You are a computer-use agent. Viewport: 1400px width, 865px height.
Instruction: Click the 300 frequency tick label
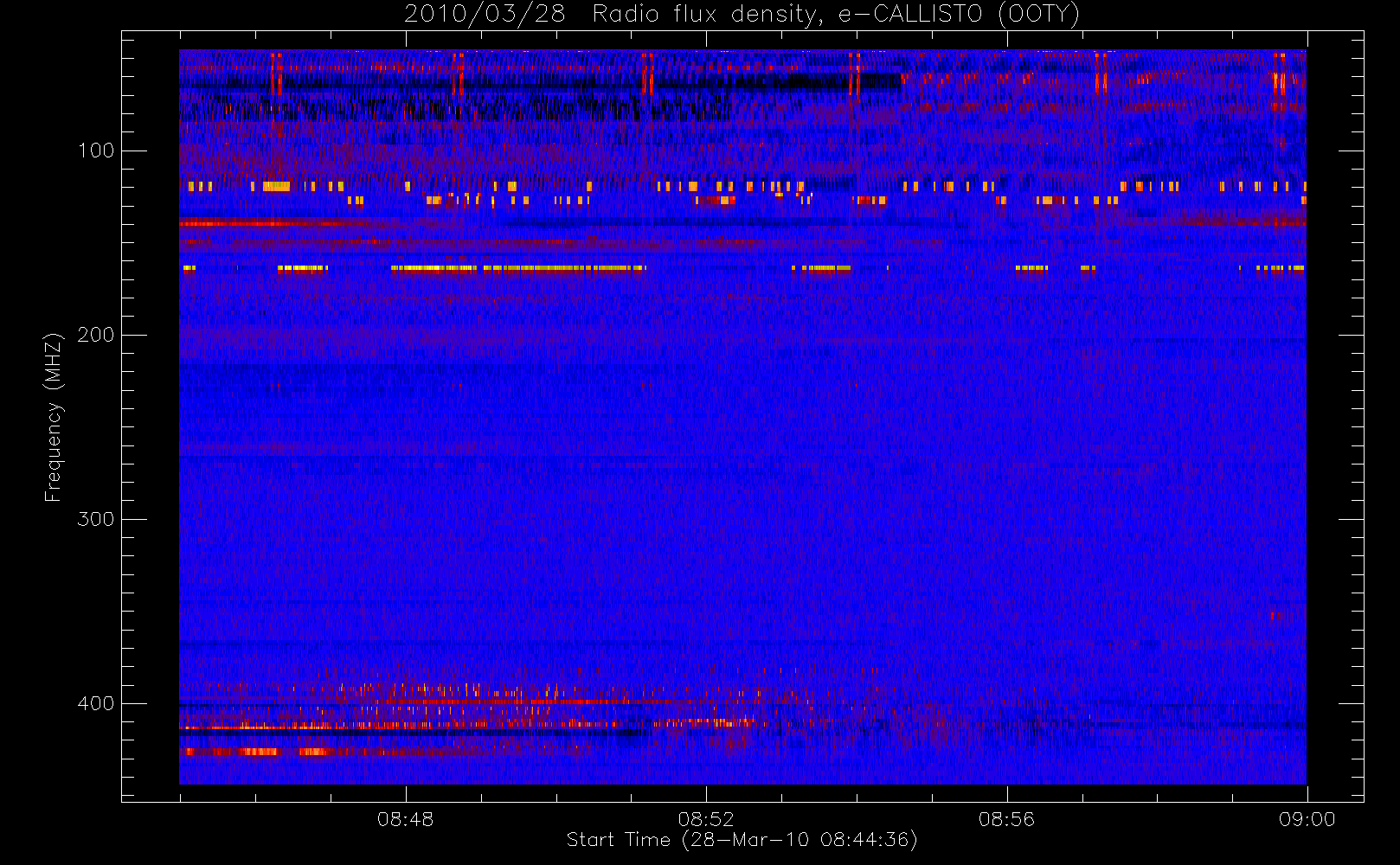coord(96,519)
